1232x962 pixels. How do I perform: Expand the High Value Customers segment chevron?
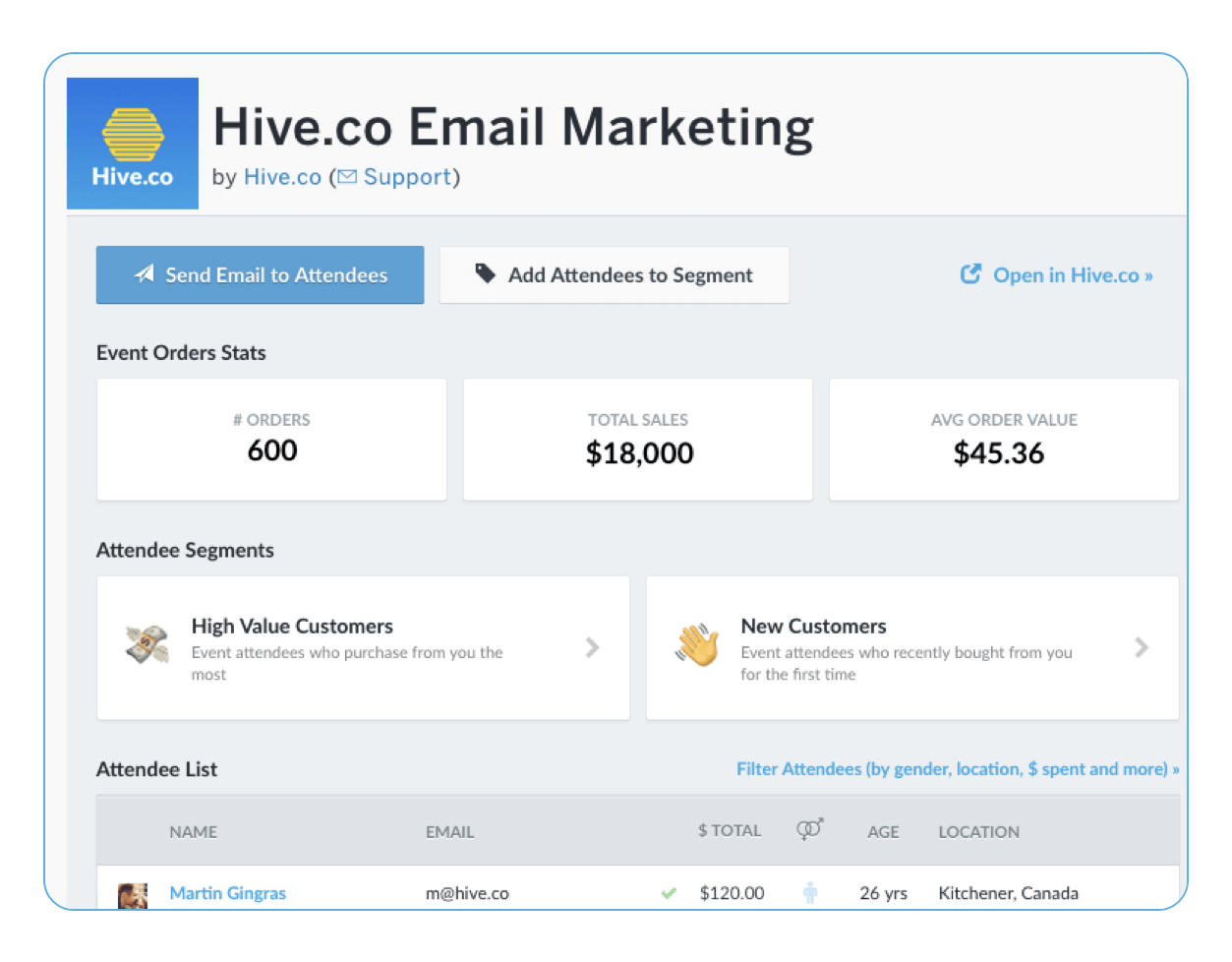pyautogui.click(x=592, y=647)
